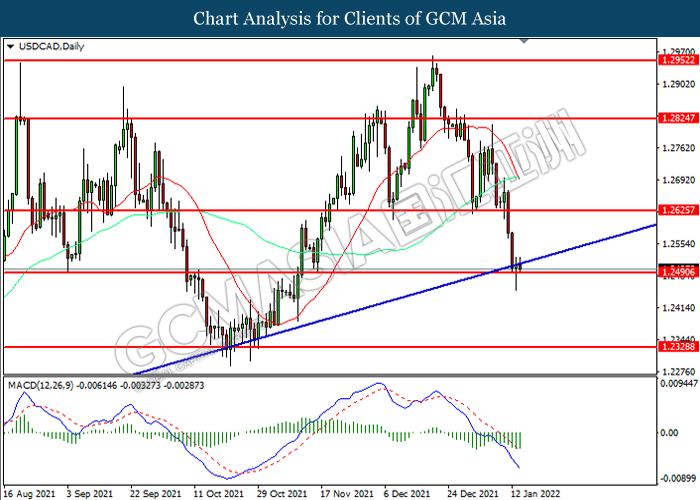
Task: Click the 1.22760 price scale value
Action: [x=679, y=371]
